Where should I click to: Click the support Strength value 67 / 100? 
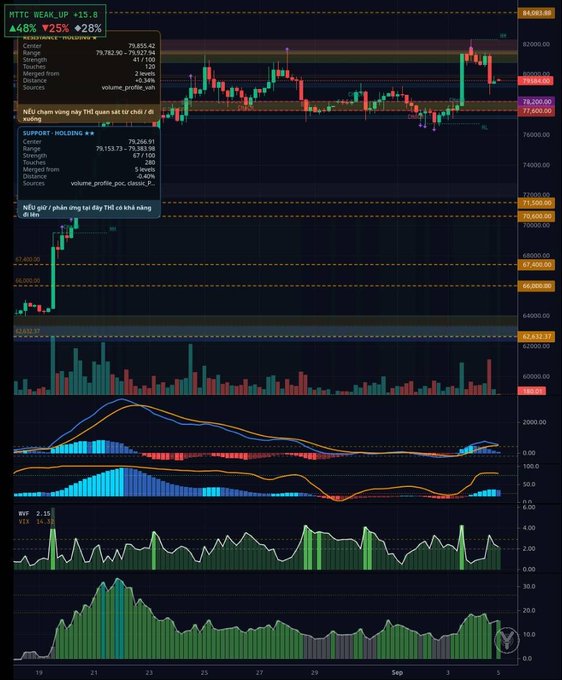tap(144, 155)
